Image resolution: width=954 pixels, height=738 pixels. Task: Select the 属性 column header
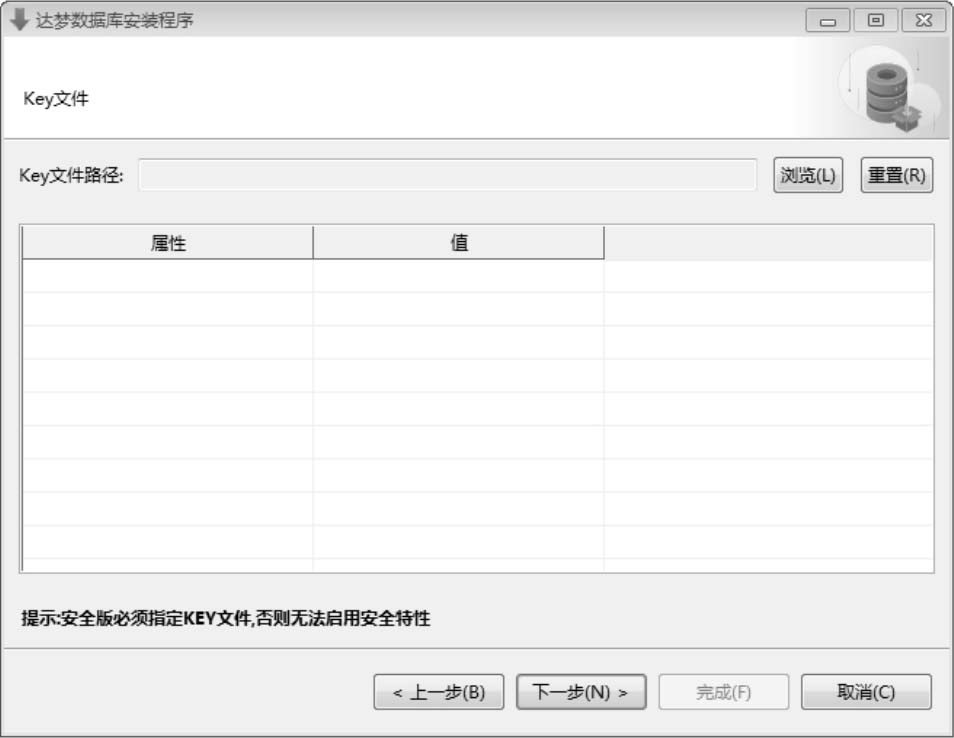[x=167, y=243]
